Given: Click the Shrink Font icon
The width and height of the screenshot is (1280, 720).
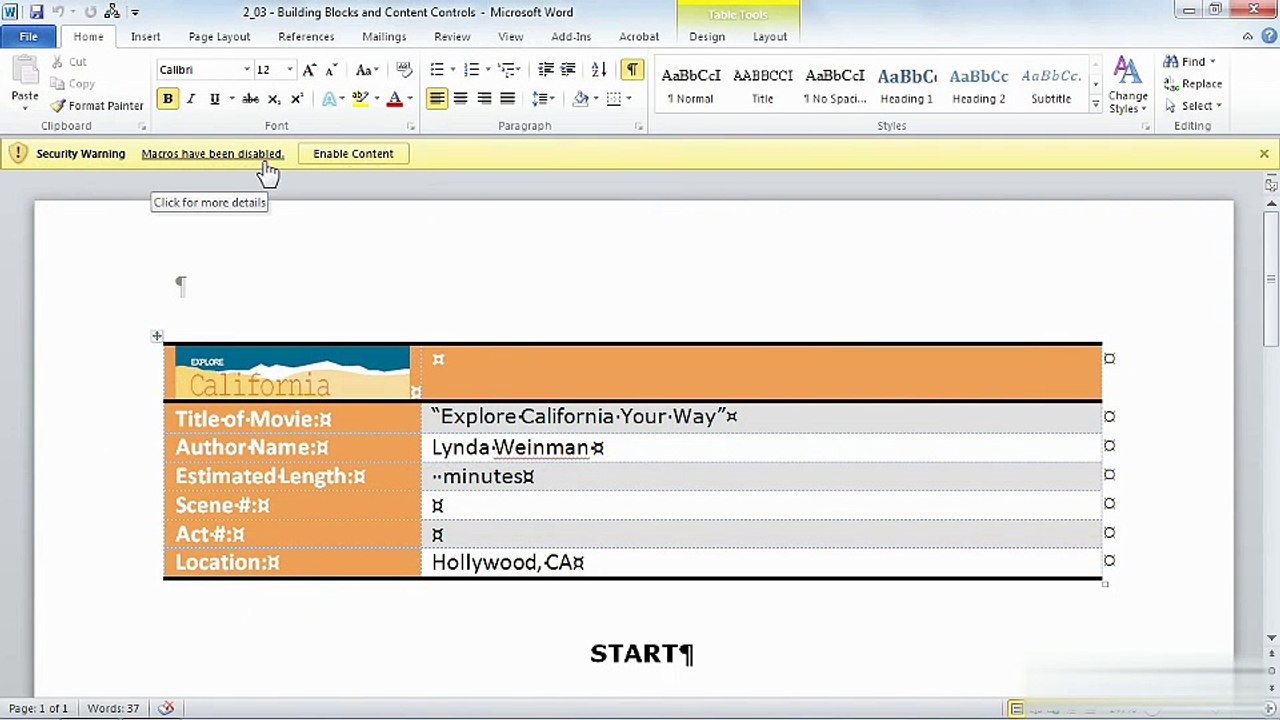Looking at the screenshot, I should pyautogui.click(x=331, y=70).
